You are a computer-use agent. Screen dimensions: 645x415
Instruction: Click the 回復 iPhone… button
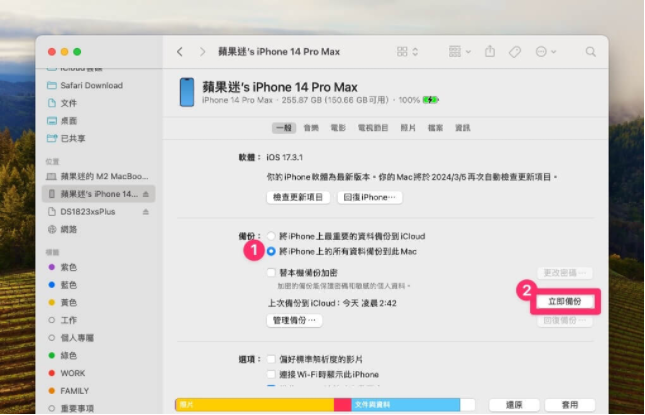370,197
